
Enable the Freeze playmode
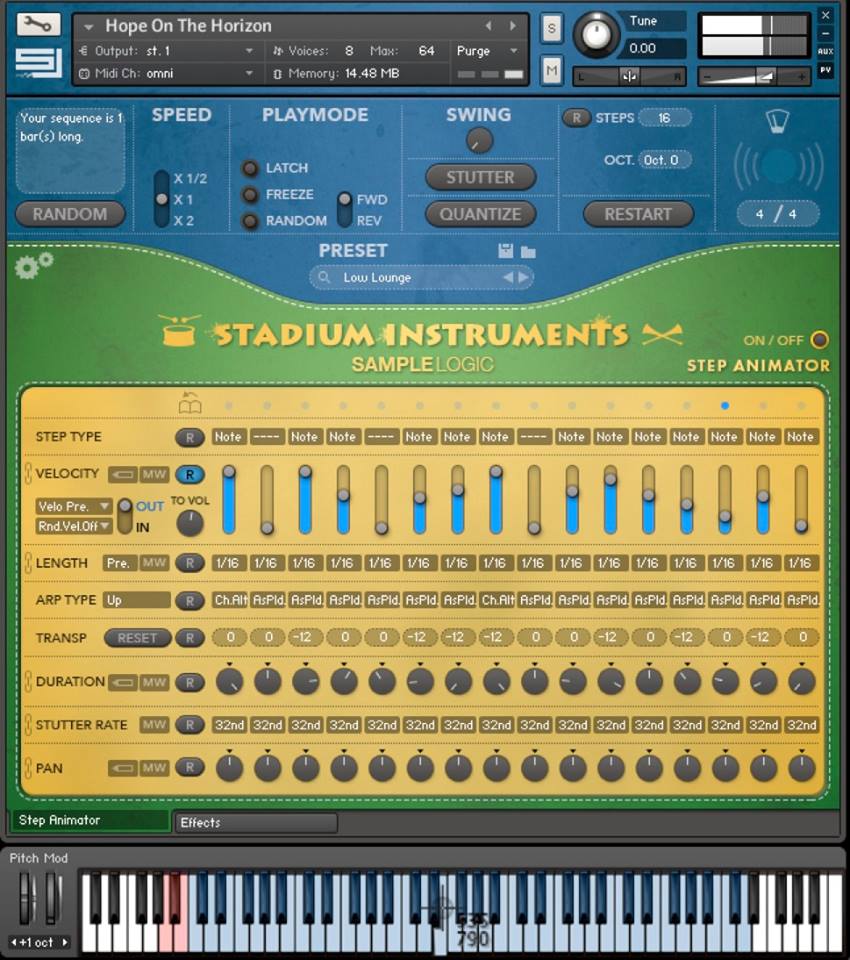pyautogui.click(x=251, y=195)
